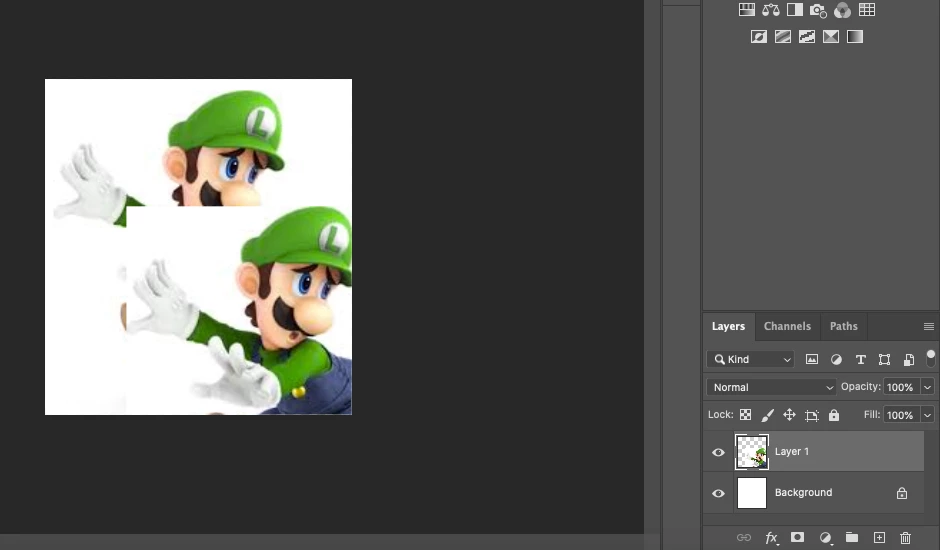Select the Layer 1 name
Viewport: 940px width, 550px height.
(791, 452)
